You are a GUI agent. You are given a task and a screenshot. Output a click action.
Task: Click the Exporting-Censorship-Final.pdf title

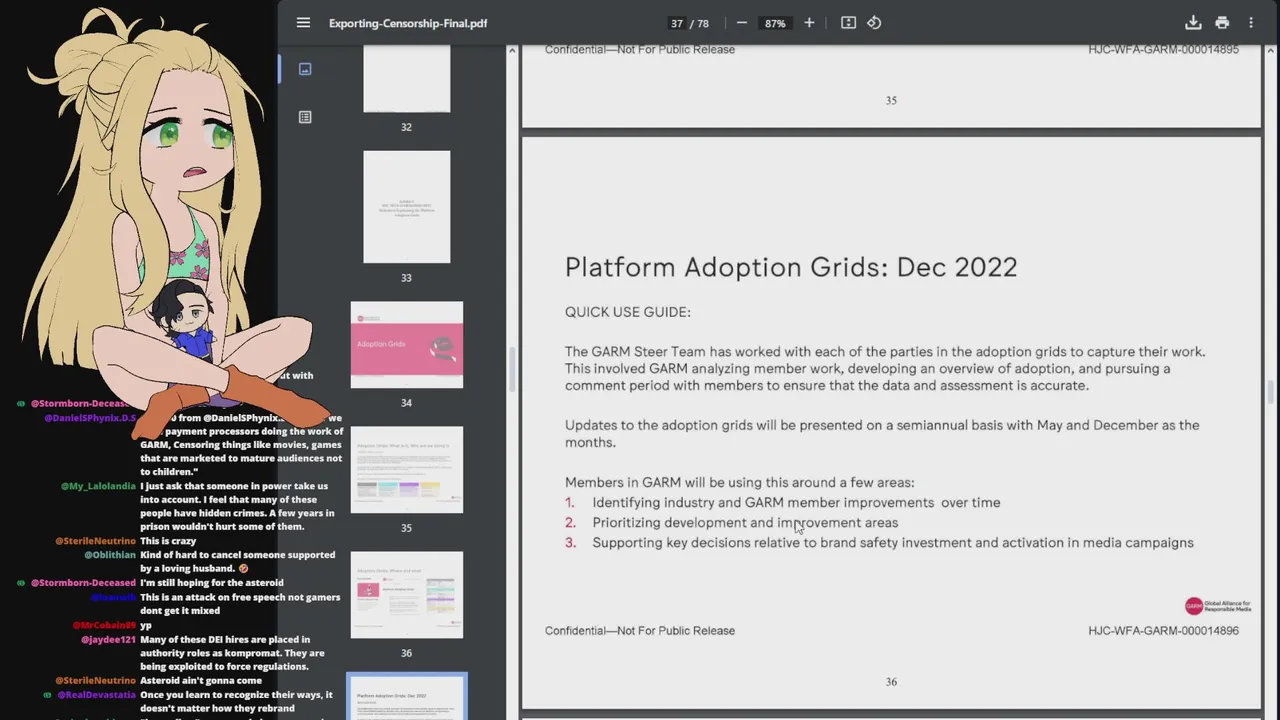pos(408,23)
